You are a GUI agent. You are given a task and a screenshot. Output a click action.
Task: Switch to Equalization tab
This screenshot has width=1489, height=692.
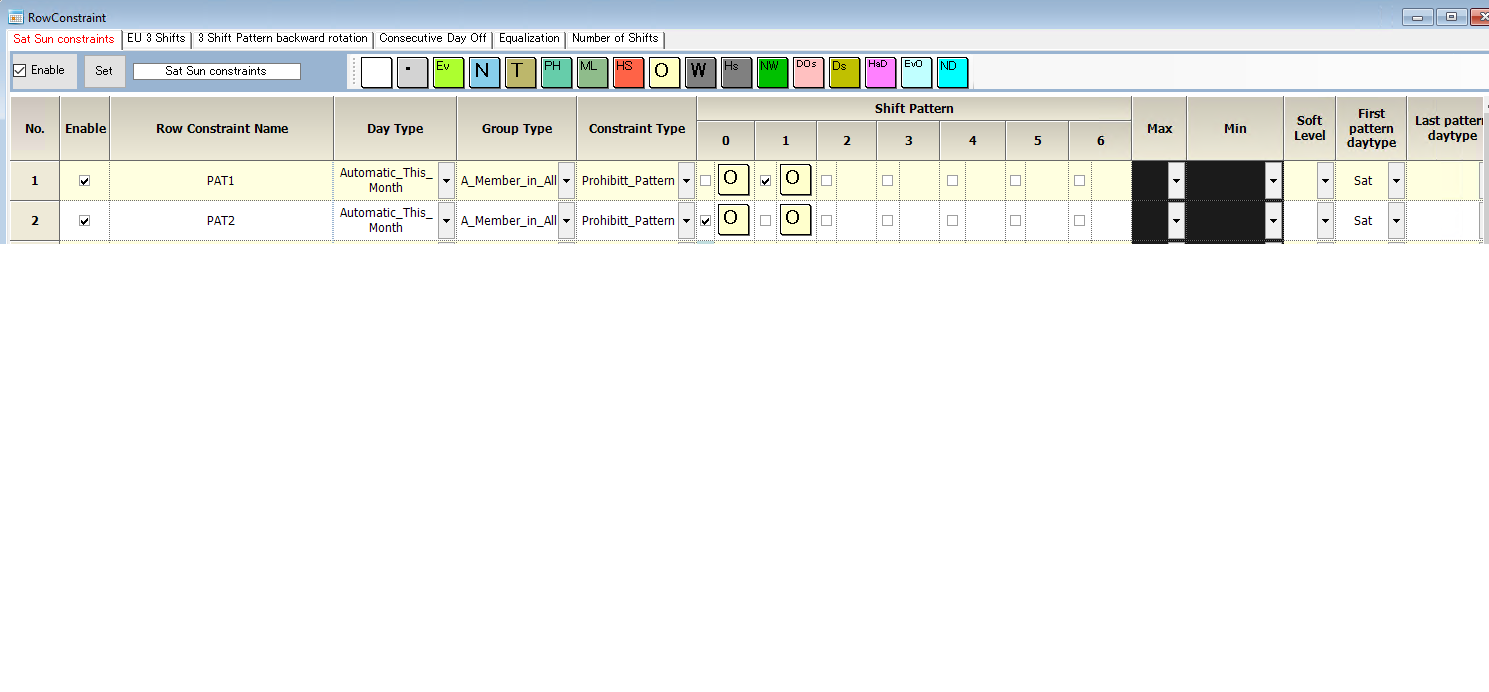pyautogui.click(x=529, y=38)
